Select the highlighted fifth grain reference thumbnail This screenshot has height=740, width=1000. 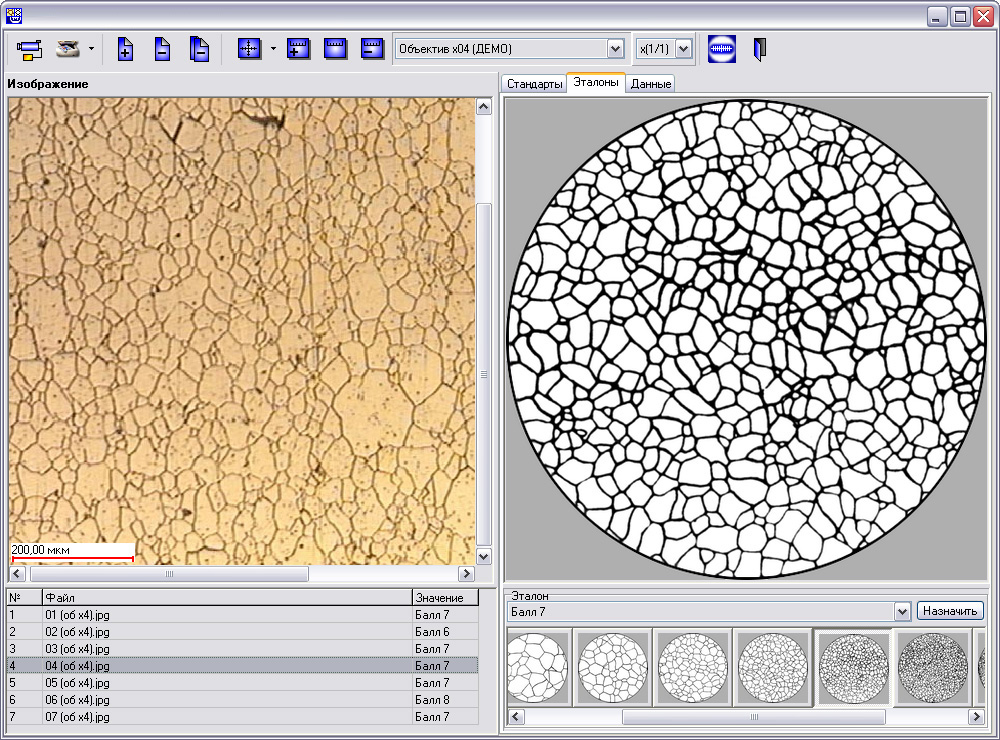click(x=853, y=667)
